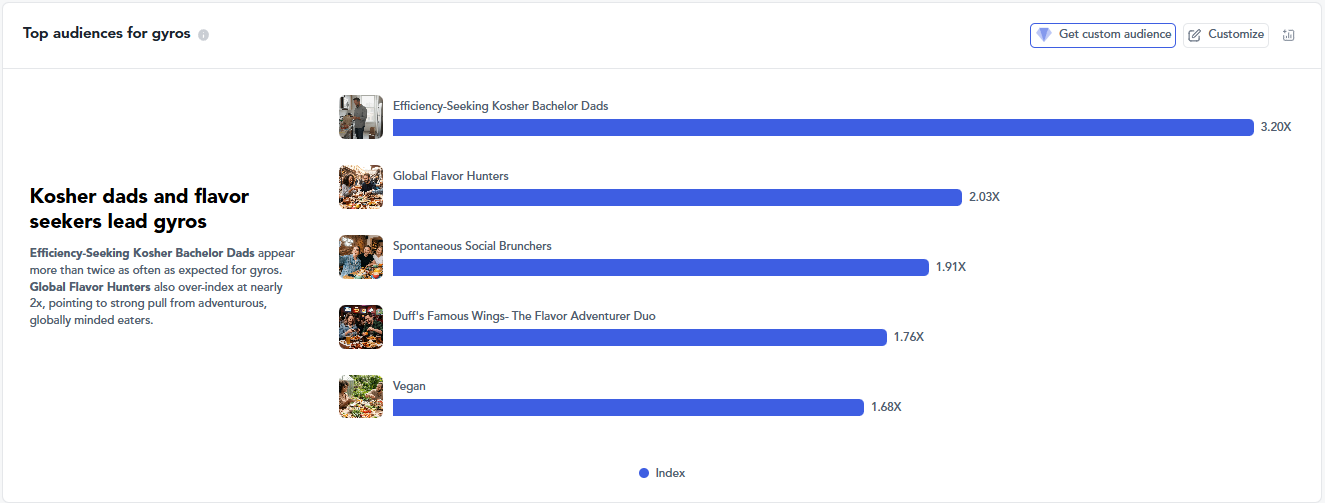
Task: Click the pencil icon in Customize button
Action: (x=1194, y=35)
